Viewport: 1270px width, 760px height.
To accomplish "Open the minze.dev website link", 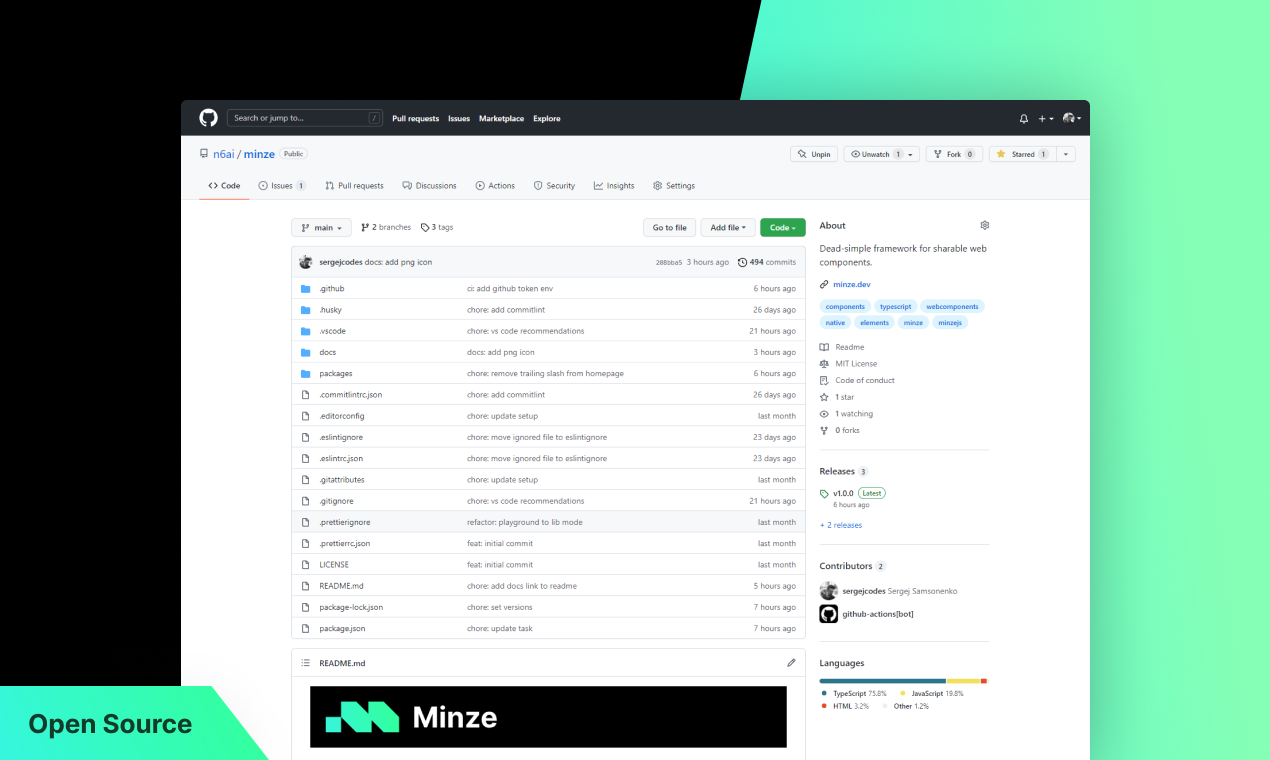I will pos(852,285).
